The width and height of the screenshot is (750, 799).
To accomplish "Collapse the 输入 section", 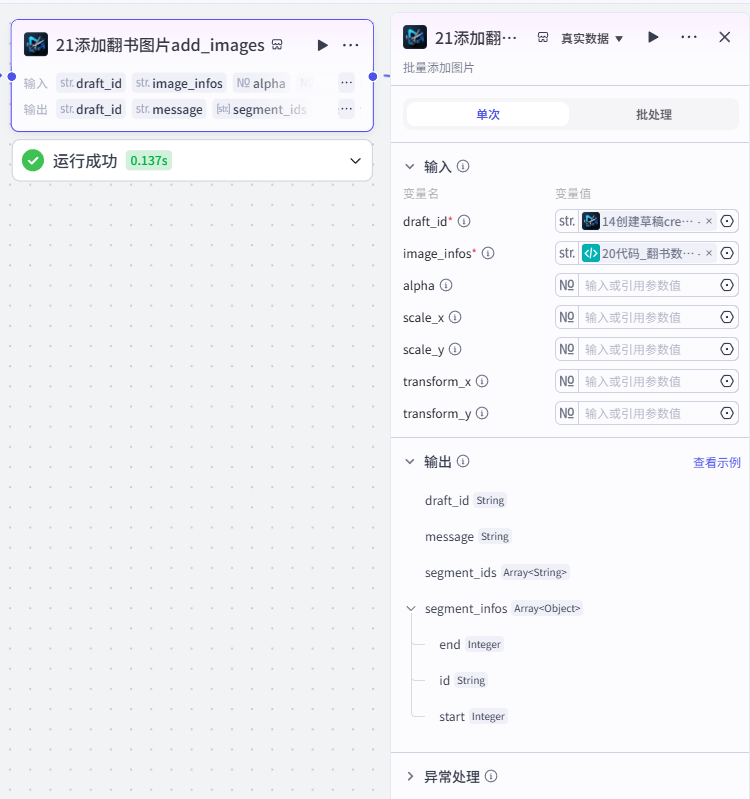I will coord(410,167).
